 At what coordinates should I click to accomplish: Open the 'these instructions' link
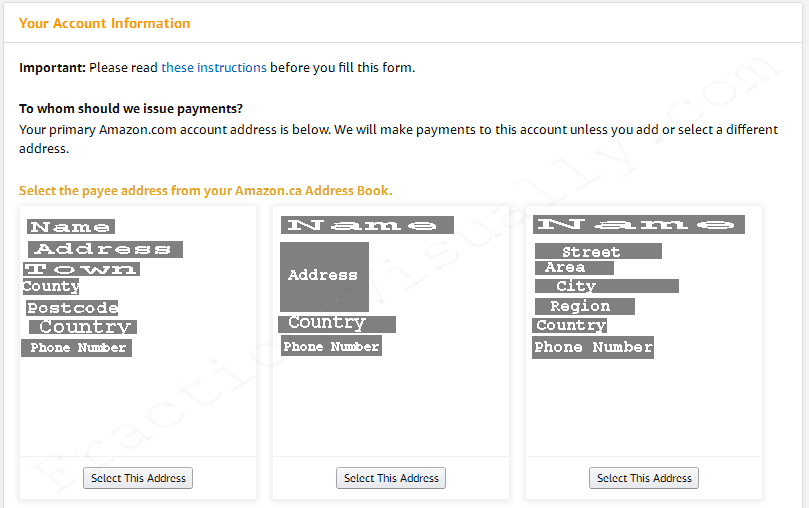214,68
